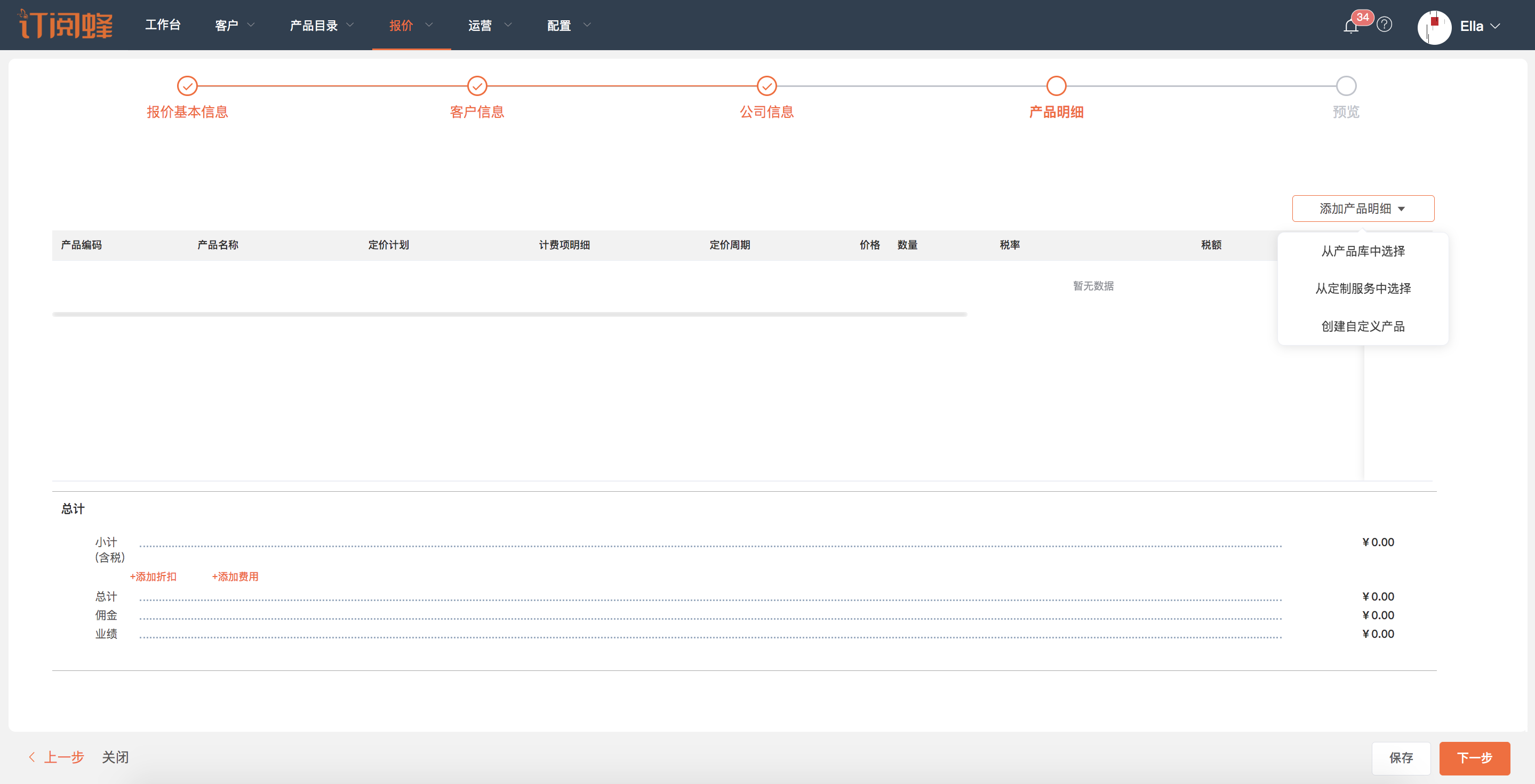Image resolution: width=1535 pixels, height=784 pixels.
Task: Click the 报价基本信息 step circle
Action: tap(187, 86)
